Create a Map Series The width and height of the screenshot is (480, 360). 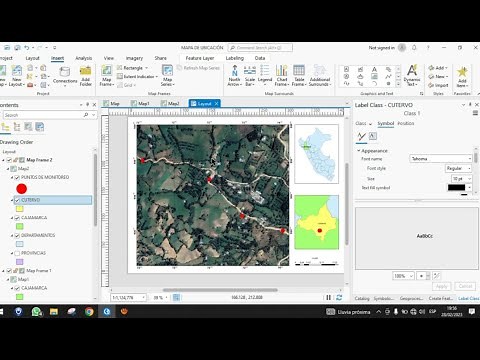[167, 75]
